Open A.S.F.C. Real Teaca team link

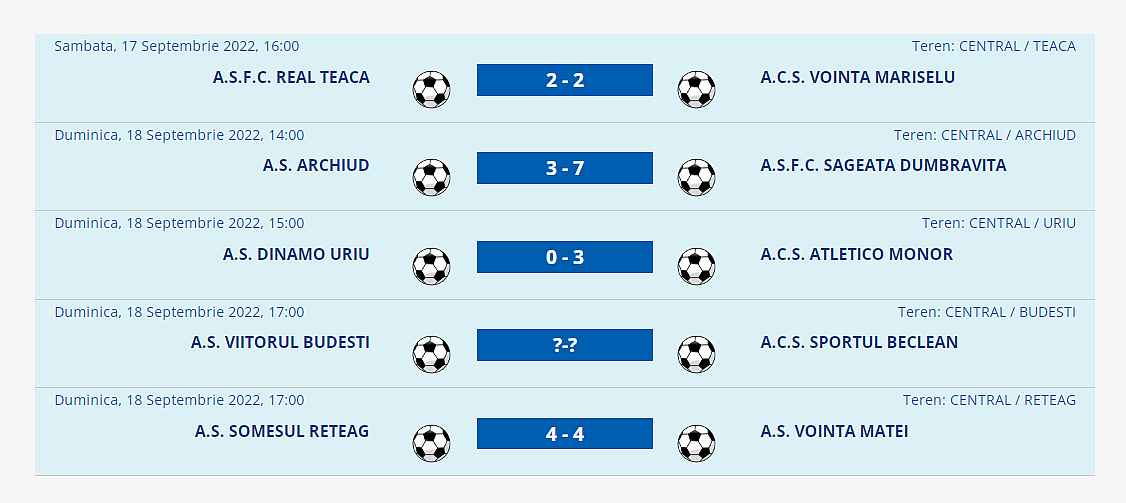(x=291, y=77)
